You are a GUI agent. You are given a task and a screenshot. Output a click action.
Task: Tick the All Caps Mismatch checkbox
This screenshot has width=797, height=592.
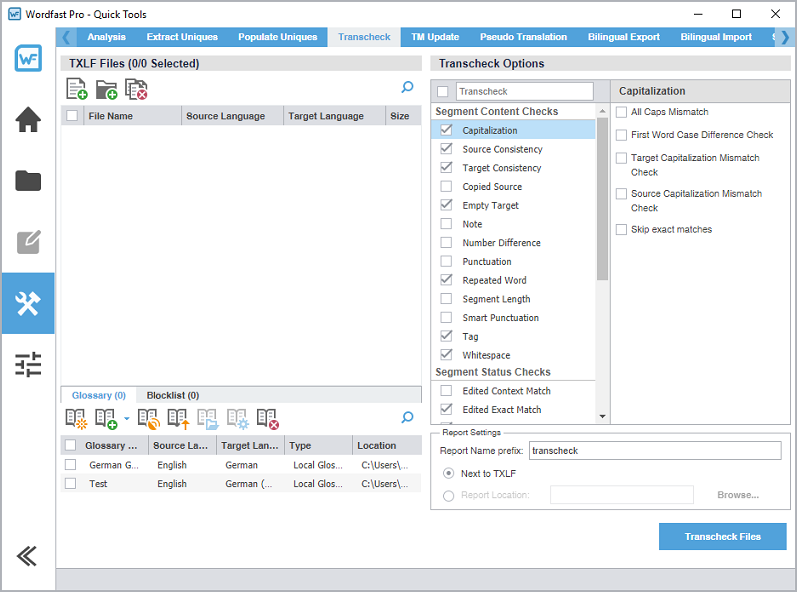622,112
